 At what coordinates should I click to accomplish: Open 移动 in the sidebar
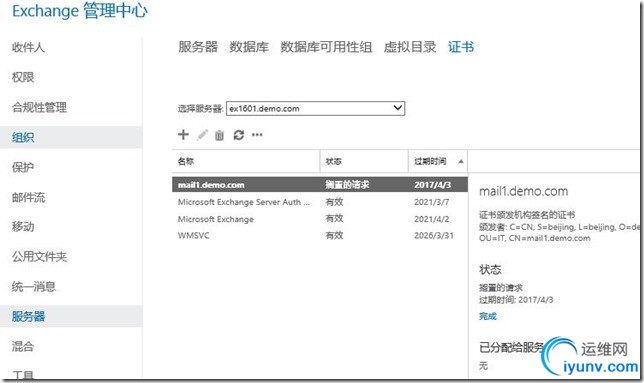[x=23, y=227]
